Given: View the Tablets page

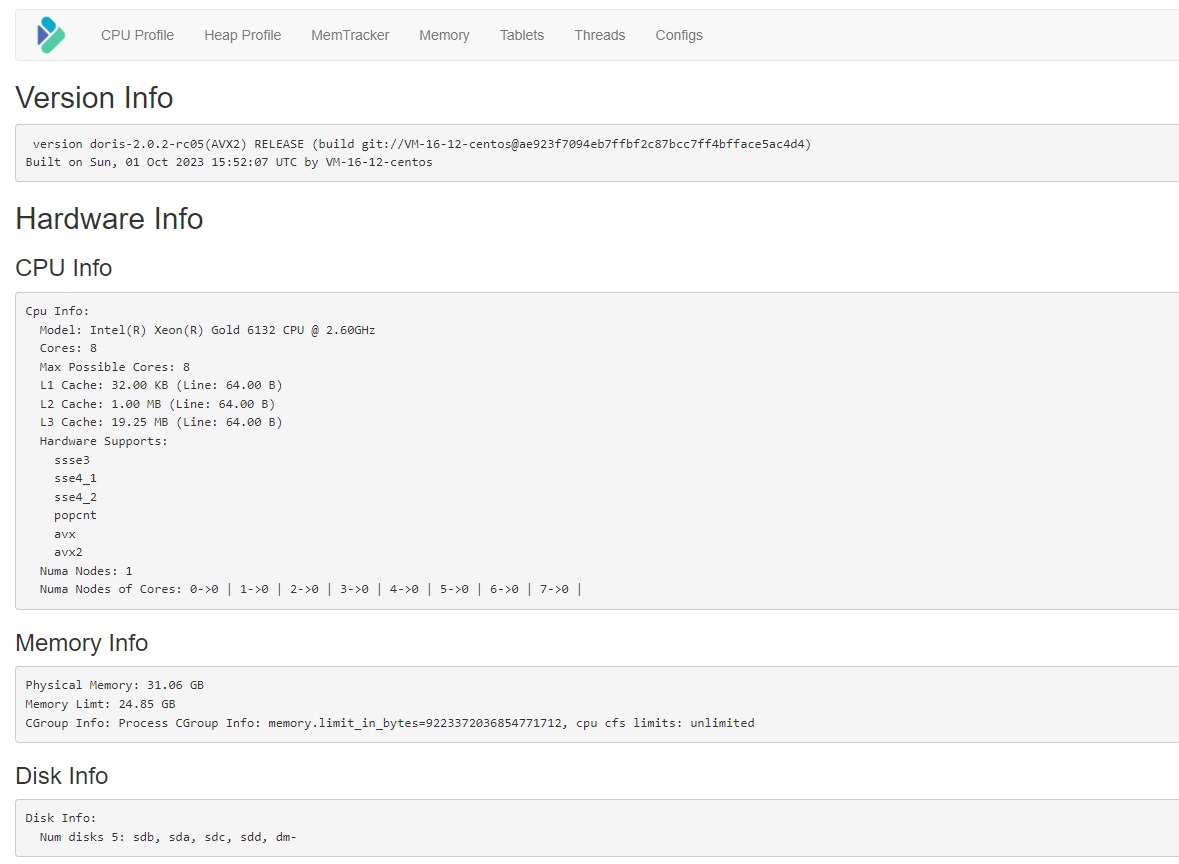Looking at the screenshot, I should (x=522, y=35).
